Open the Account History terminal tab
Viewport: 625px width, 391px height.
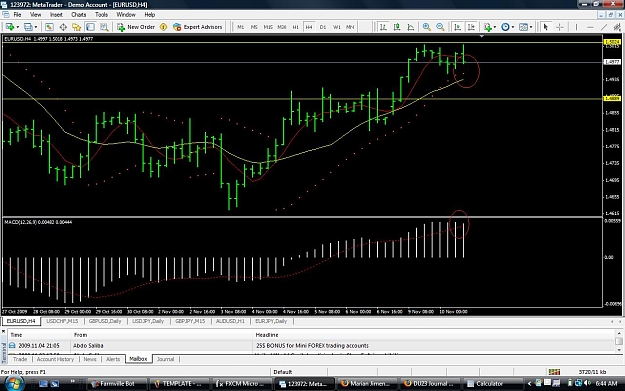click(55, 359)
